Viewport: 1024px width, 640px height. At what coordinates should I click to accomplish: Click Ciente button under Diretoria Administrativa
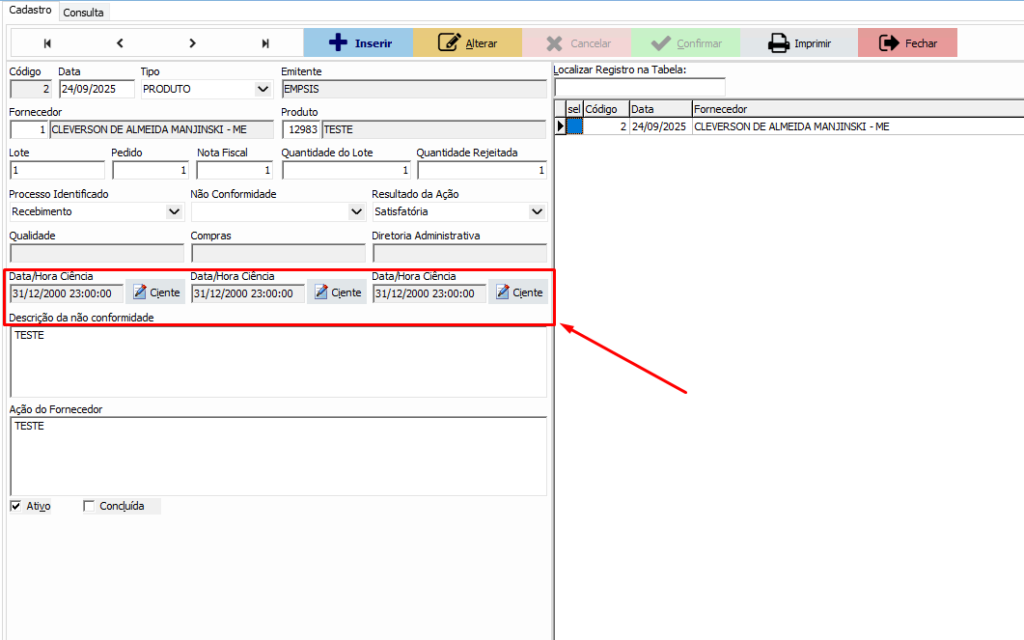(x=518, y=292)
